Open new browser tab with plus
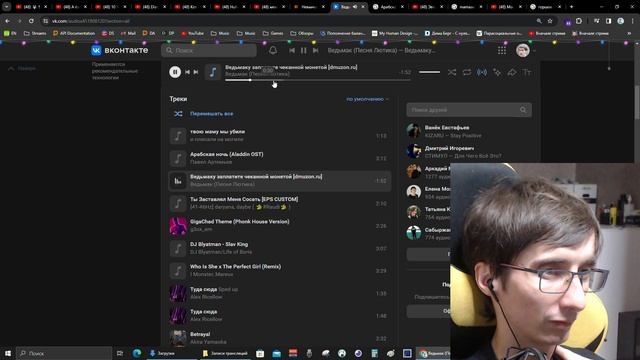640x360 pixels. pos(571,7)
